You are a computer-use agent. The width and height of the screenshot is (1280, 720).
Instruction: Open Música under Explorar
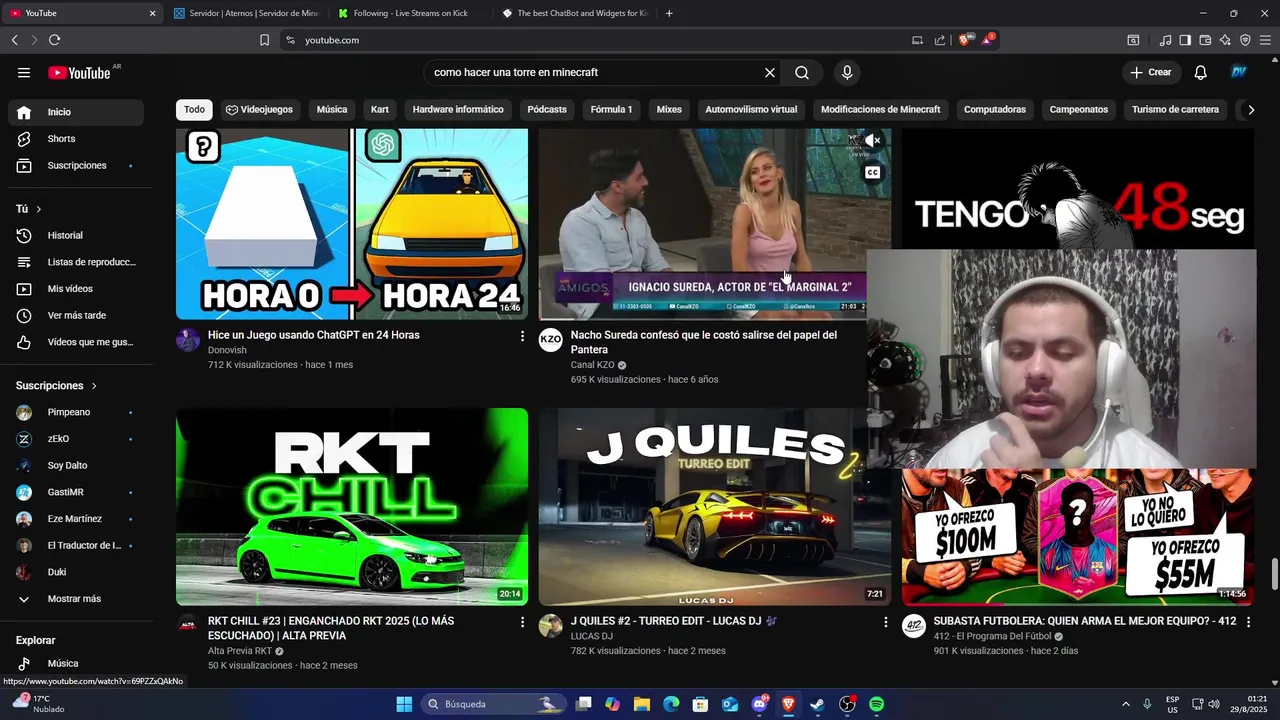[x=76, y=663]
